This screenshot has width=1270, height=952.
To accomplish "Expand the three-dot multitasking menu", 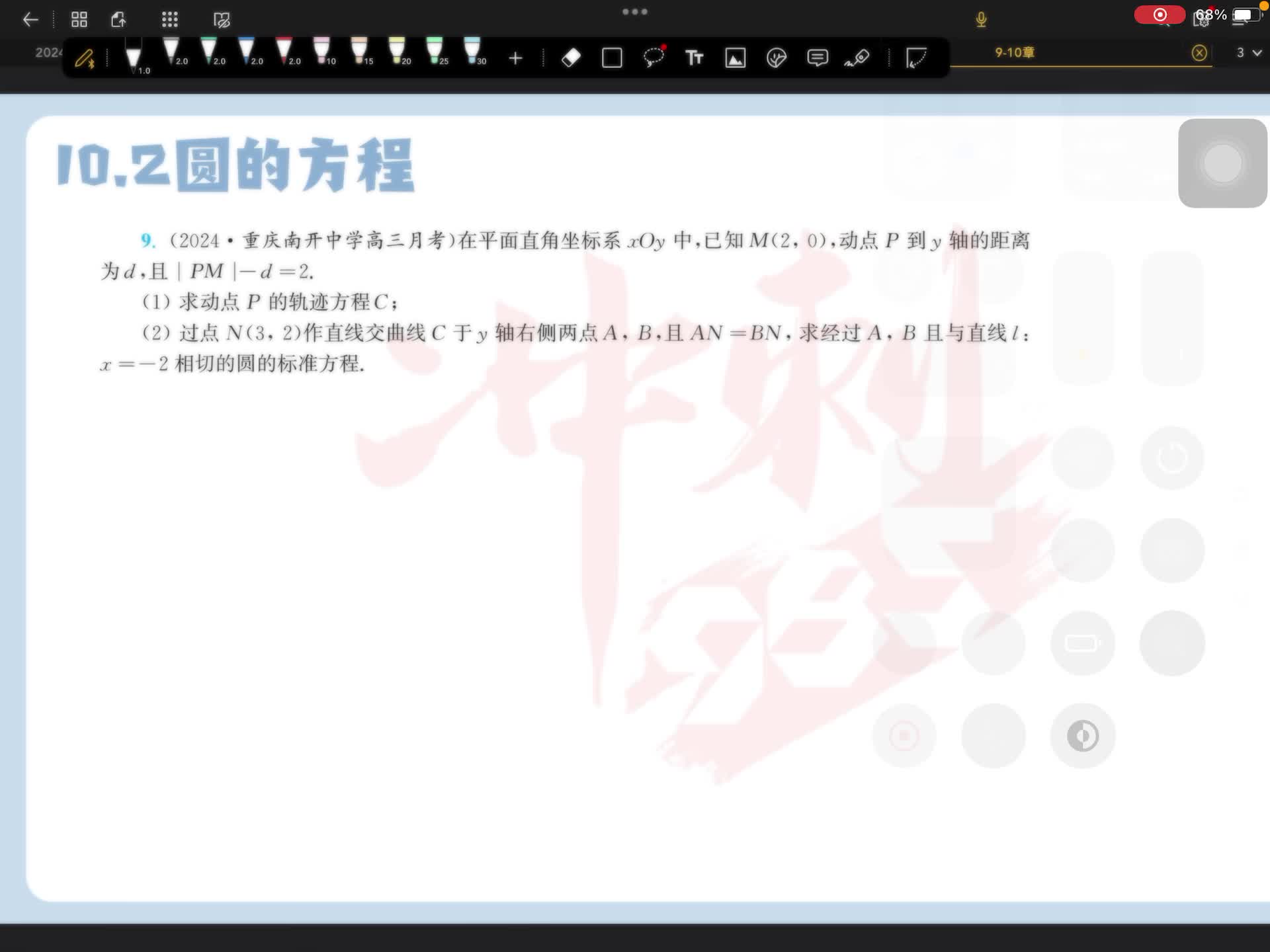I will pos(634,12).
